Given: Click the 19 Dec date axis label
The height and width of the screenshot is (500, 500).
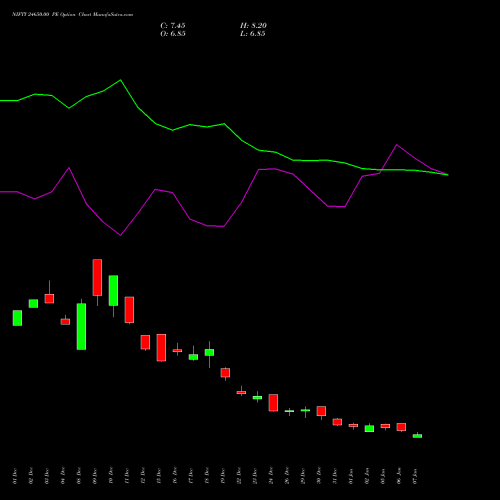Looking at the screenshot, I should (x=222, y=476).
